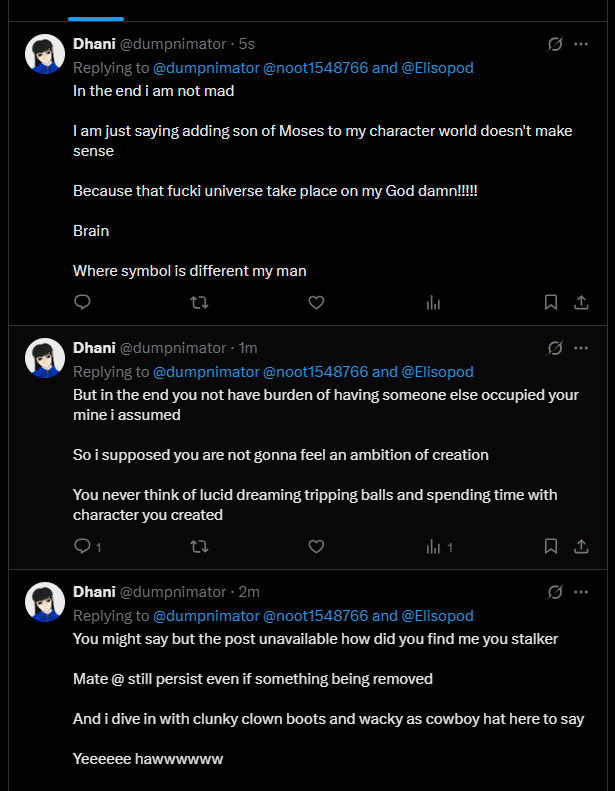
Task: Share the tweet posted 1m ago
Action: (x=581, y=546)
